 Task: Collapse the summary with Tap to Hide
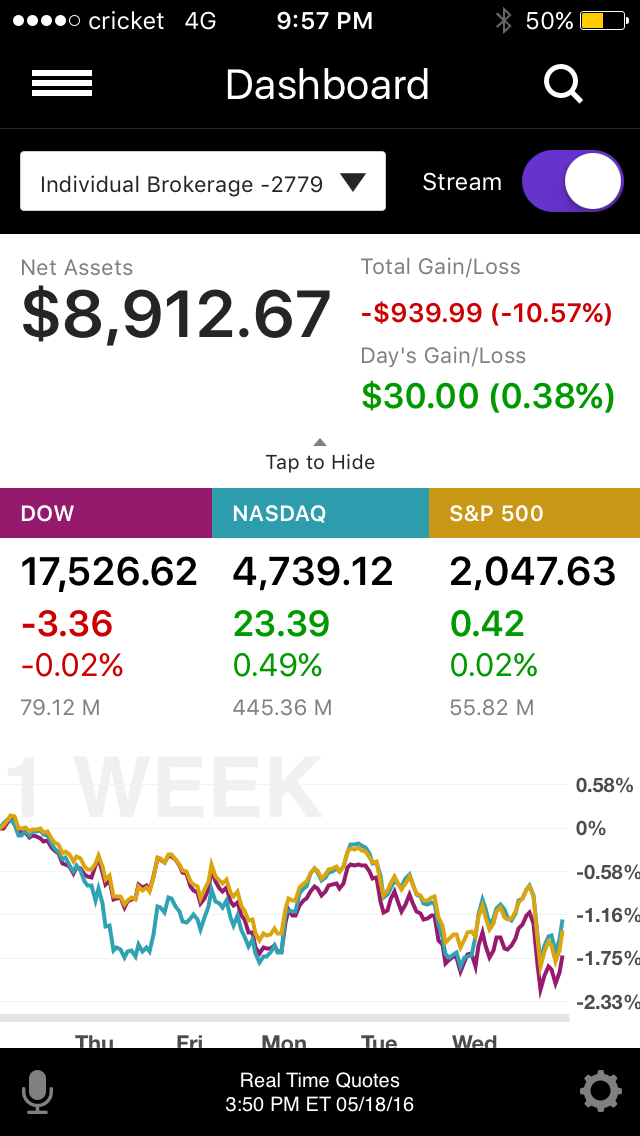[x=320, y=457]
